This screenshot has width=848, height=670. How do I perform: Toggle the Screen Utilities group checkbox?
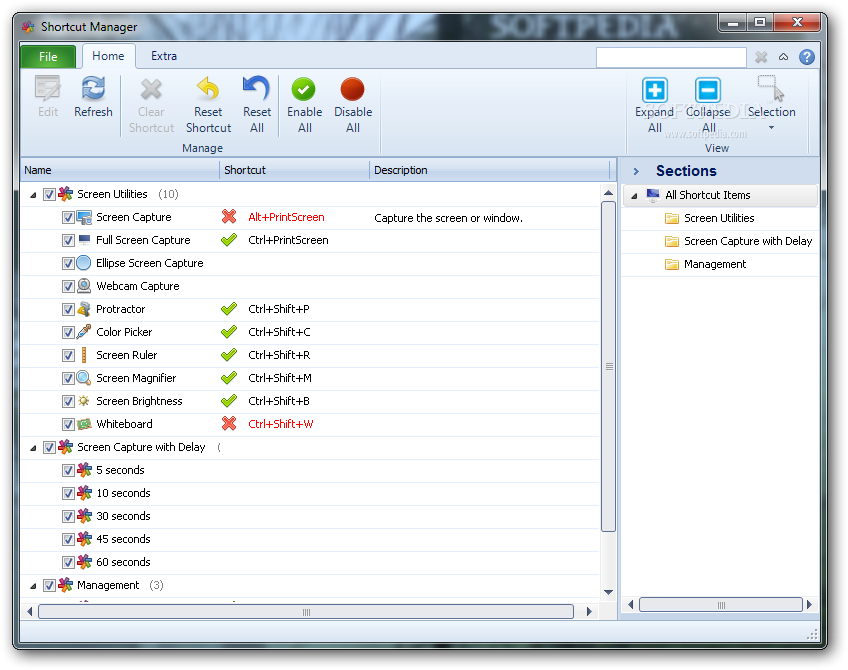coord(49,194)
